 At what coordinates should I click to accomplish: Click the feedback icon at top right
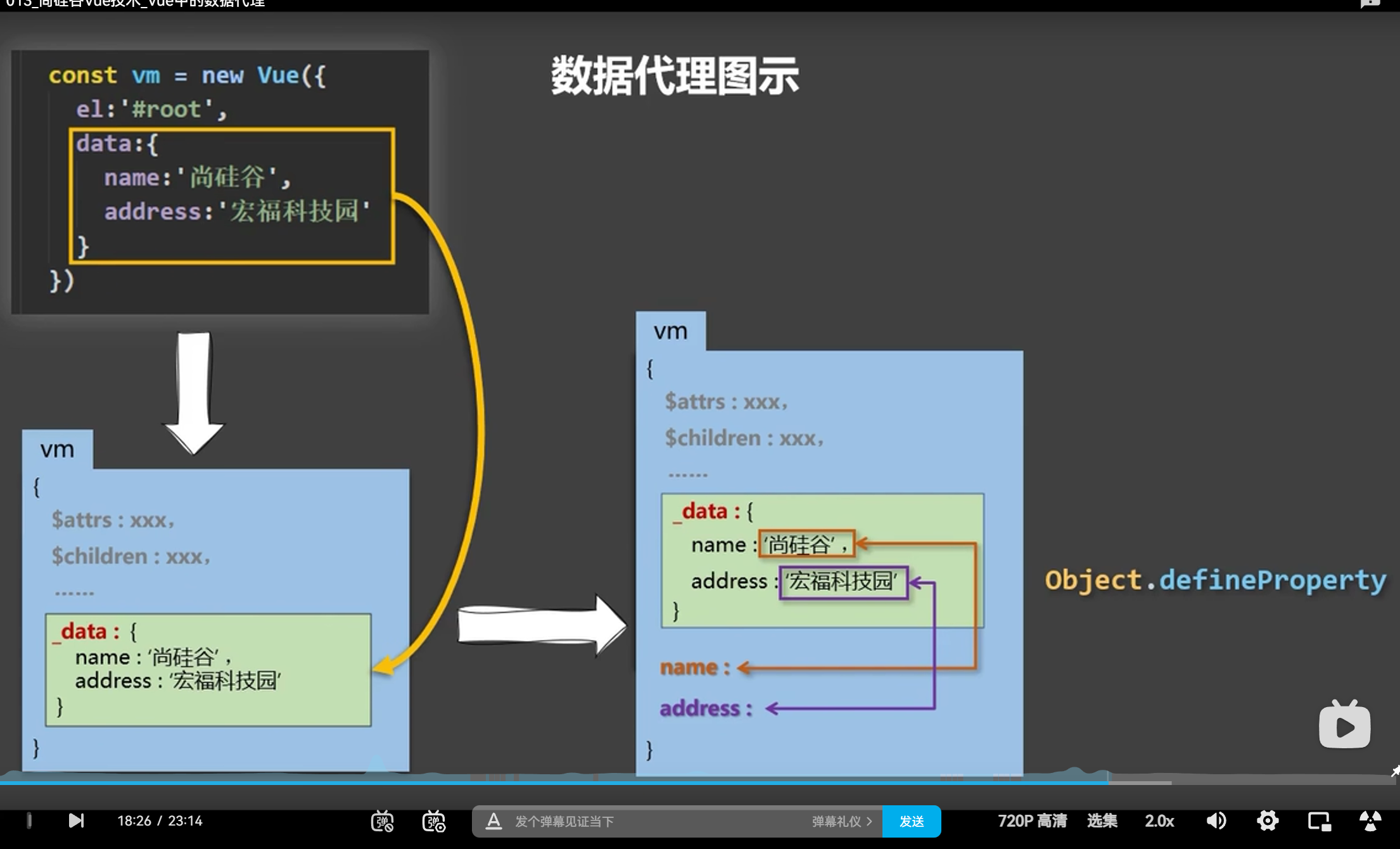(1370, 4)
